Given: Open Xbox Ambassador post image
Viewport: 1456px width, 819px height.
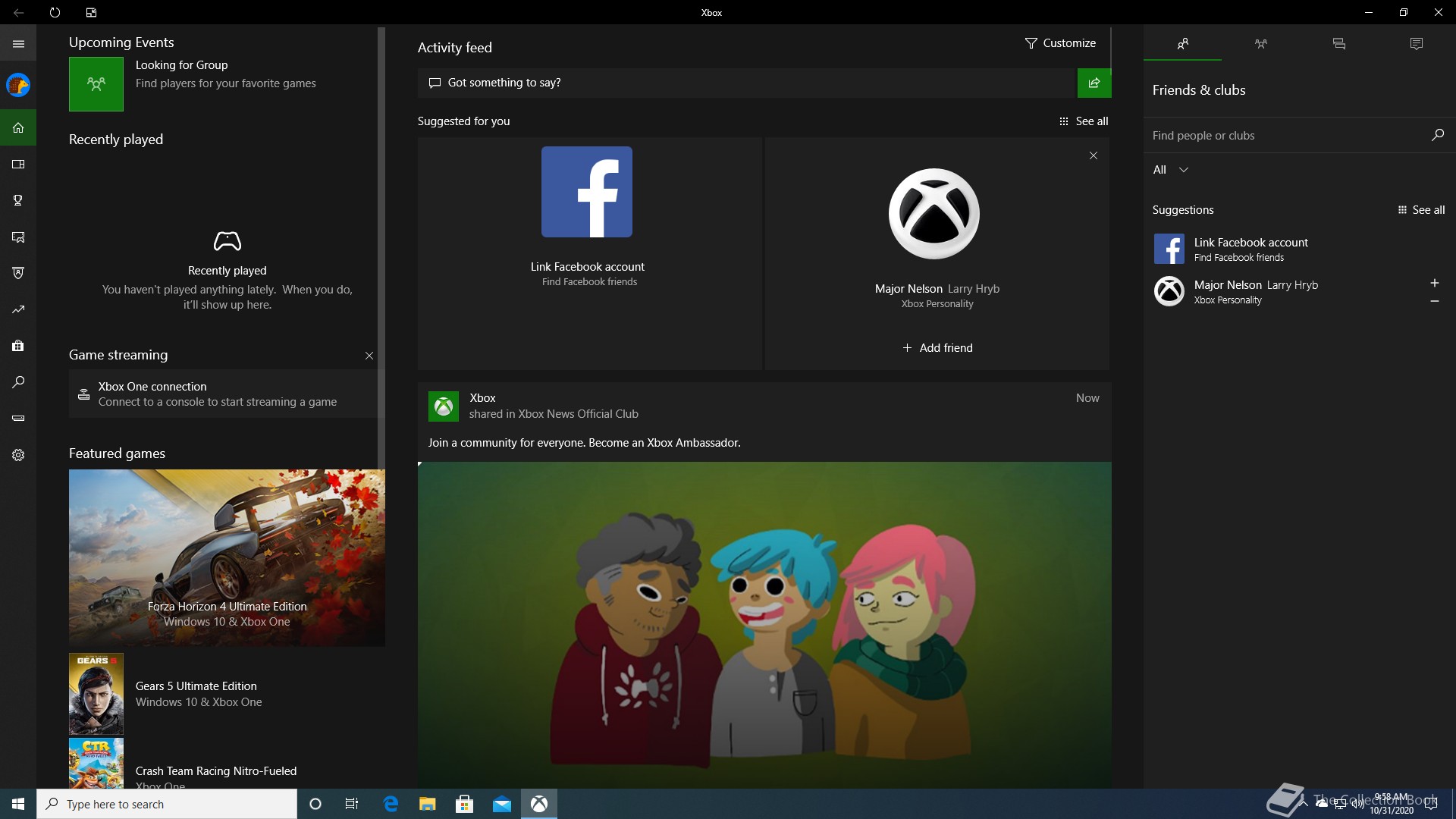Looking at the screenshot, I should pos(764,625).
